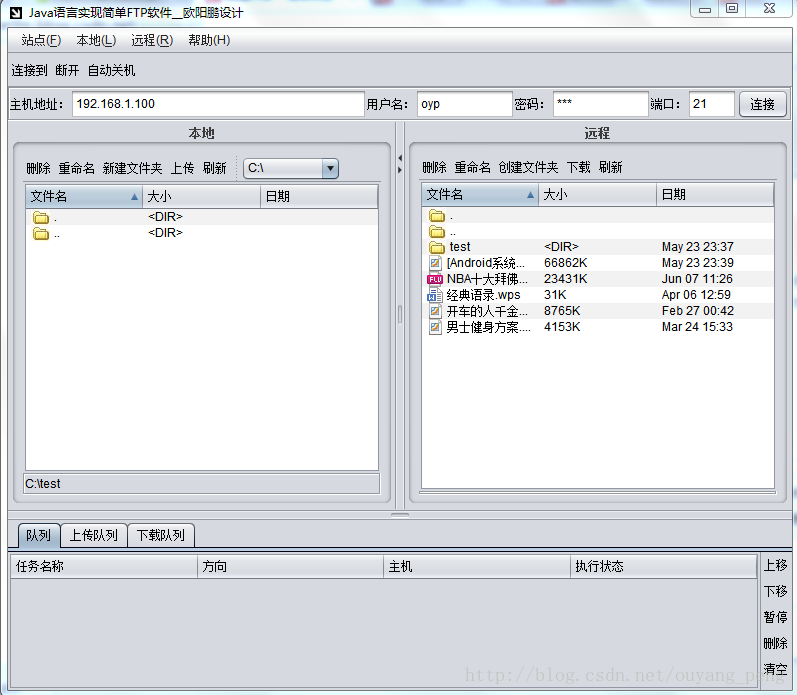This screenshot has width=797, height=695.
Task: Click local 重命名 button
Action: coord(77,168)
